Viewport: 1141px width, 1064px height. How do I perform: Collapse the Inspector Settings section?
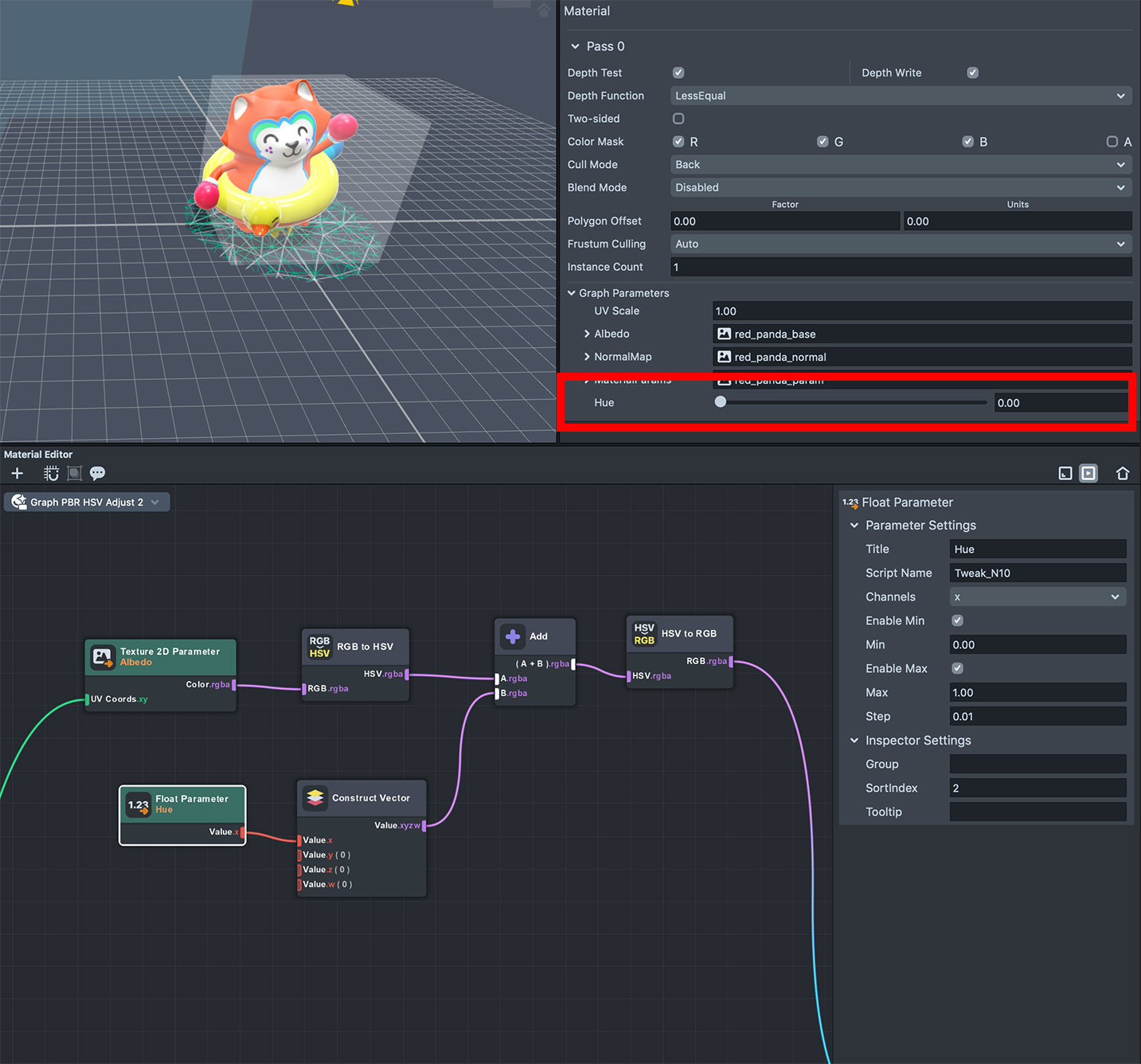(x=854, y=741)
